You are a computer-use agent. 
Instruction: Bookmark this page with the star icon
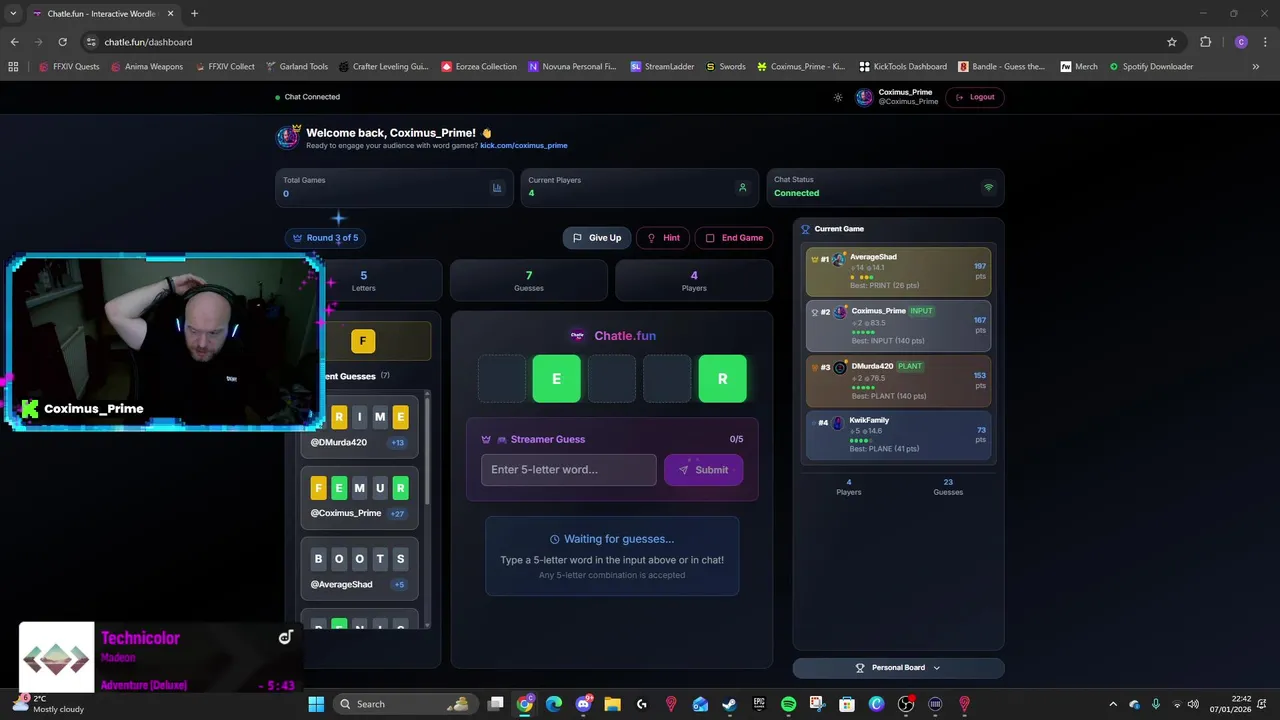tap(1172, 42)
